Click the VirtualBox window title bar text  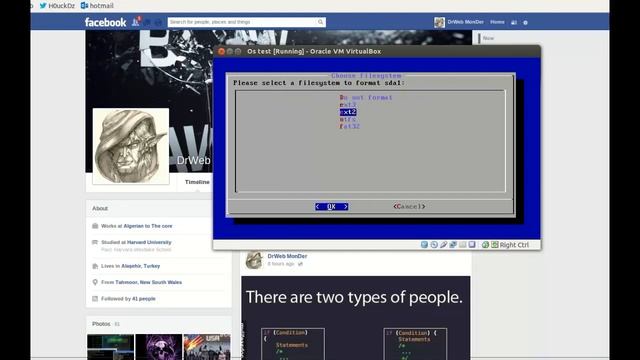coord(314,51)
